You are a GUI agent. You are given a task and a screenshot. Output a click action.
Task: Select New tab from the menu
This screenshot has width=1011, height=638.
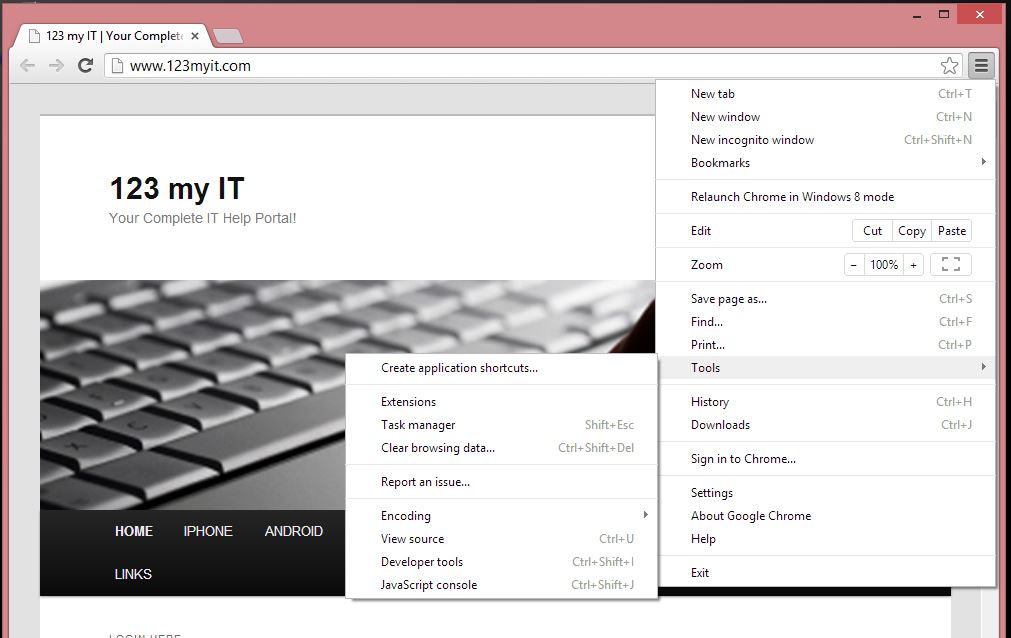826,94
